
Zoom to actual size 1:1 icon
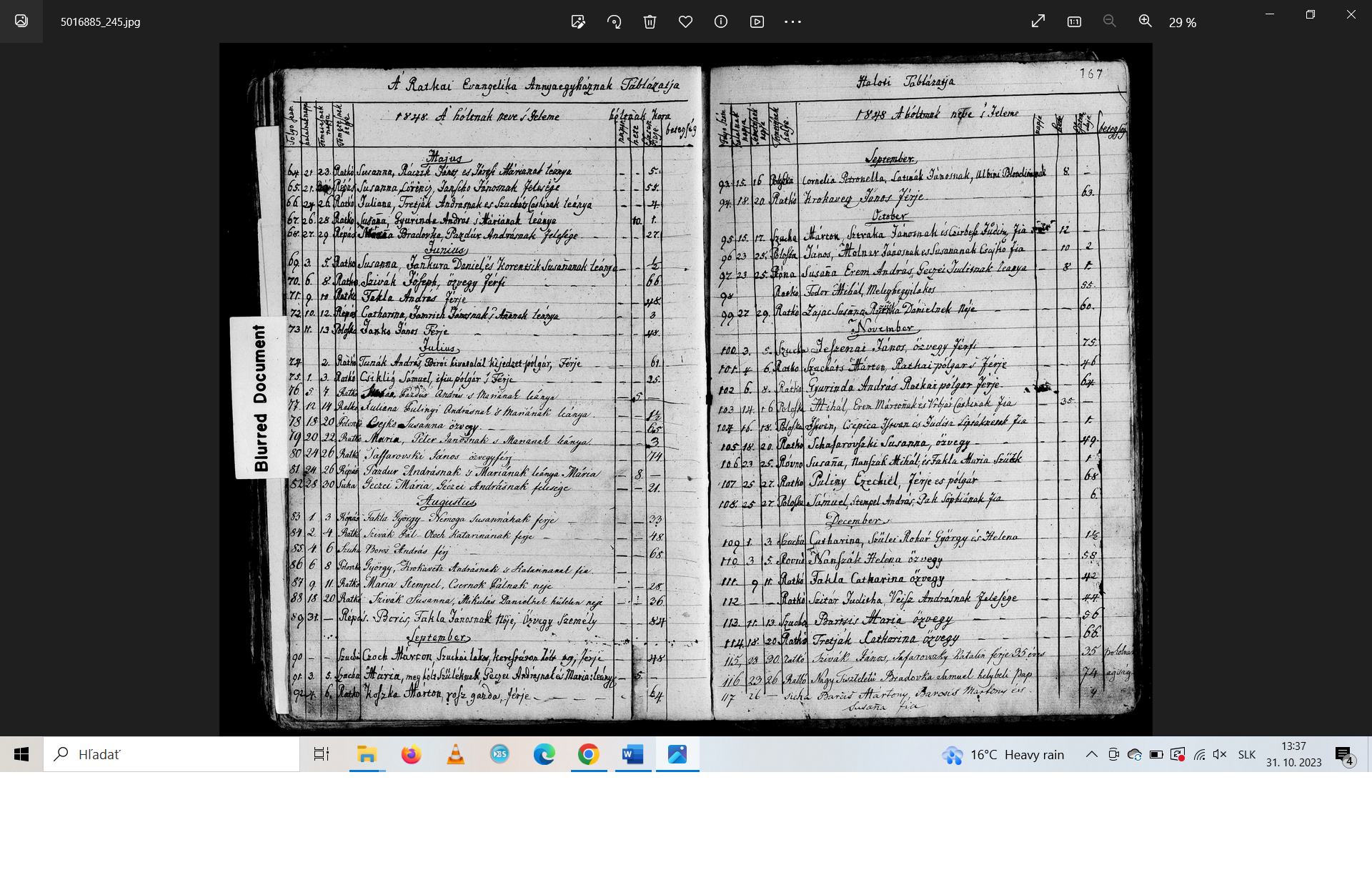click(x=1074, y=21)
